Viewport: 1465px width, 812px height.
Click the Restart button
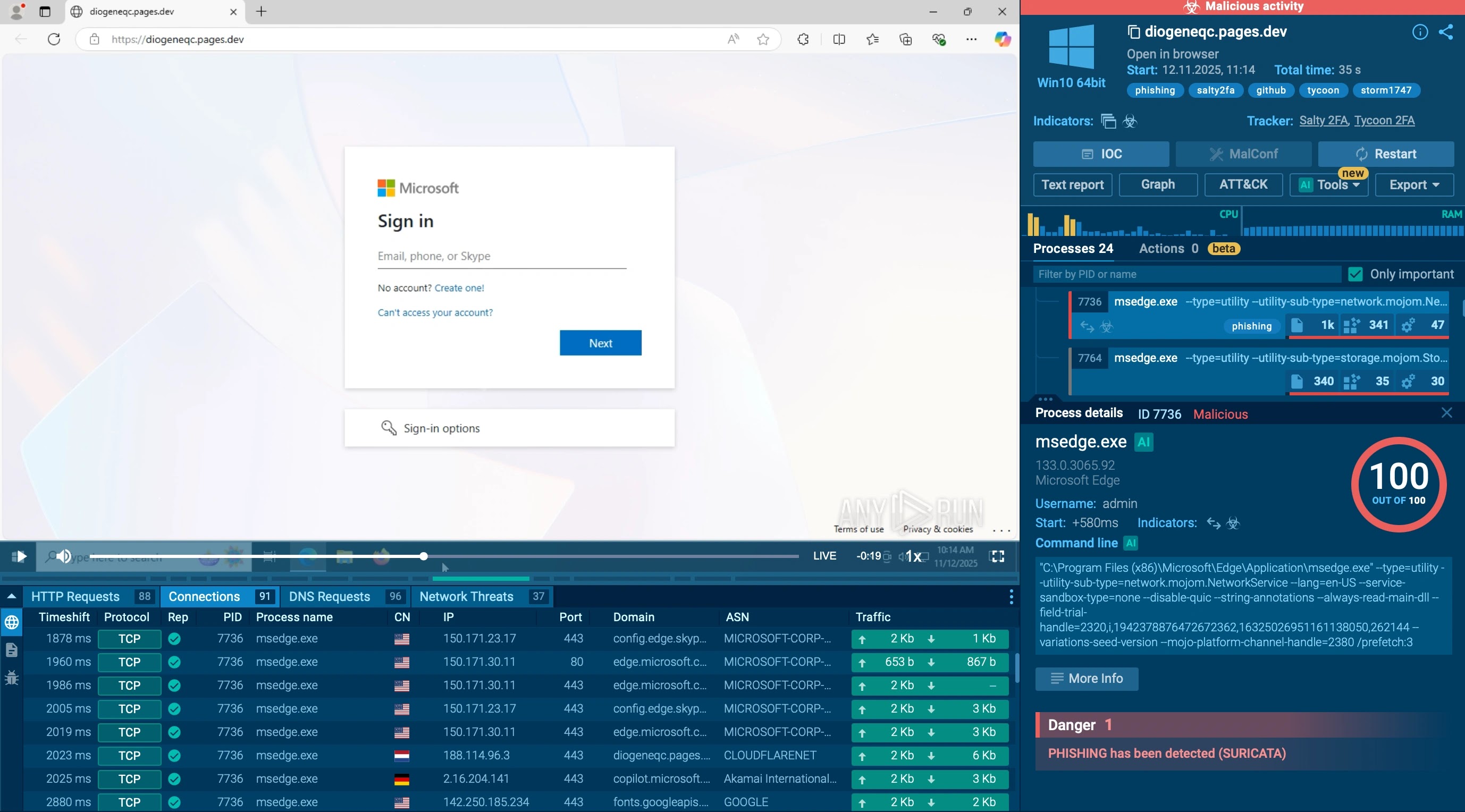[x=1385, y=154]
